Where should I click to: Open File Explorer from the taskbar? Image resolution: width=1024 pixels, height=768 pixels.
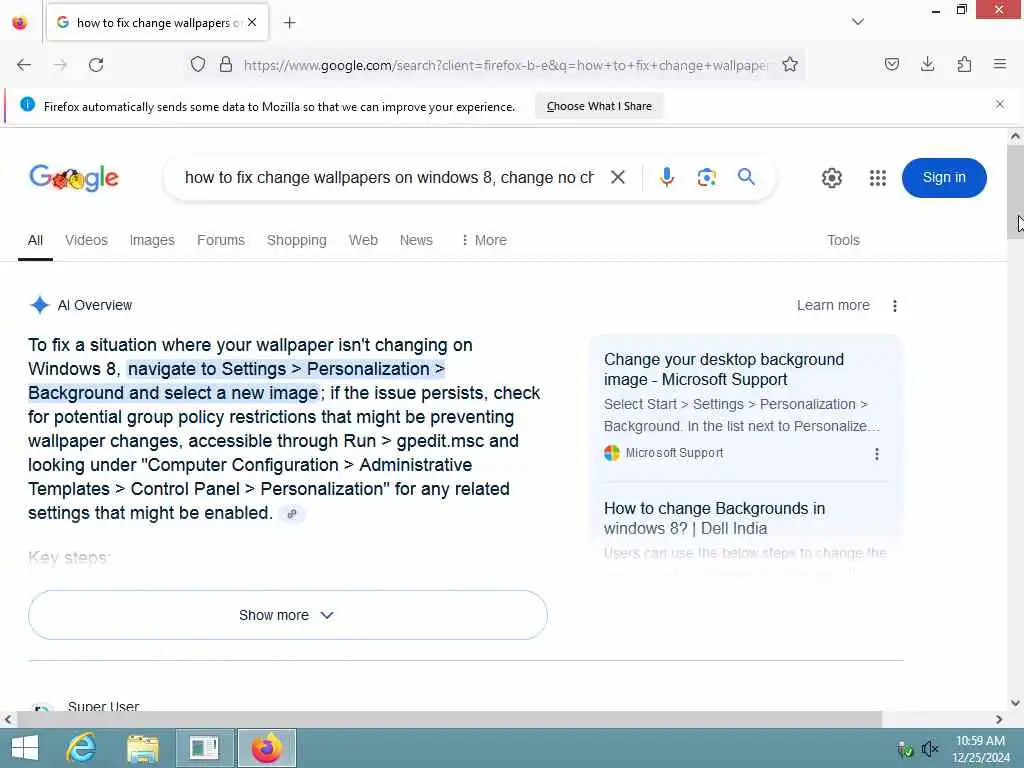[x=143, y=748]
